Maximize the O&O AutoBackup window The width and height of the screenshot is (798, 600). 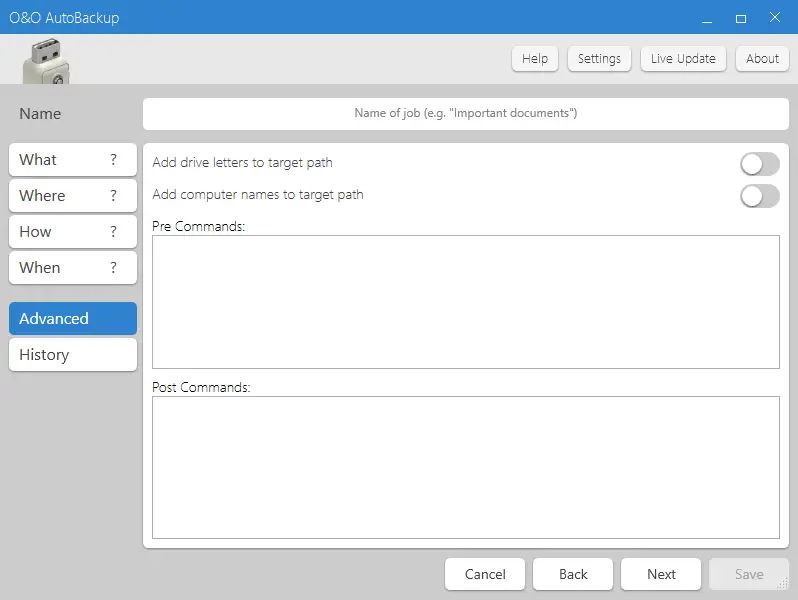click(741, 18)
